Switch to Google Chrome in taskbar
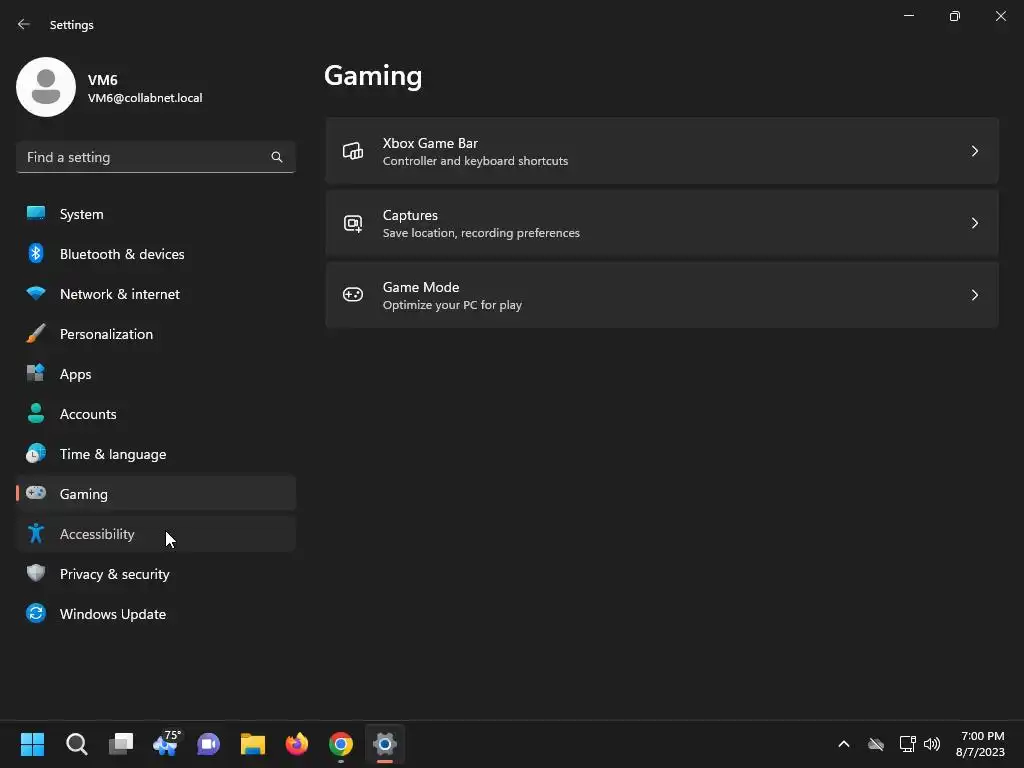Viewport: 1024px width, 768px height. [341, 743]
